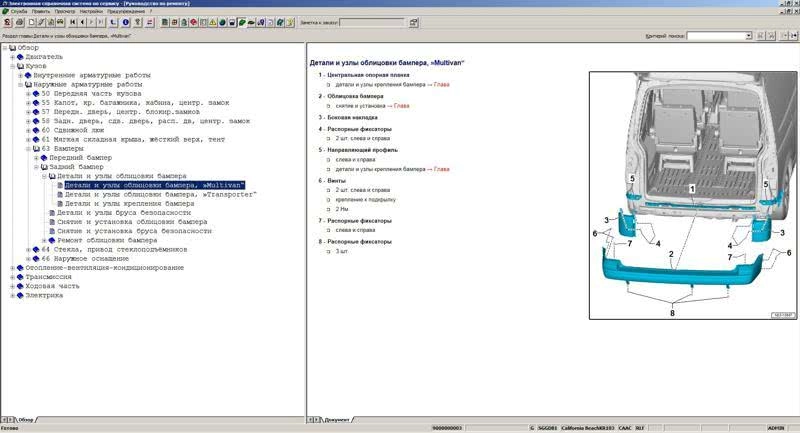Jump to first page navigation arrow

tap(72, 22)
